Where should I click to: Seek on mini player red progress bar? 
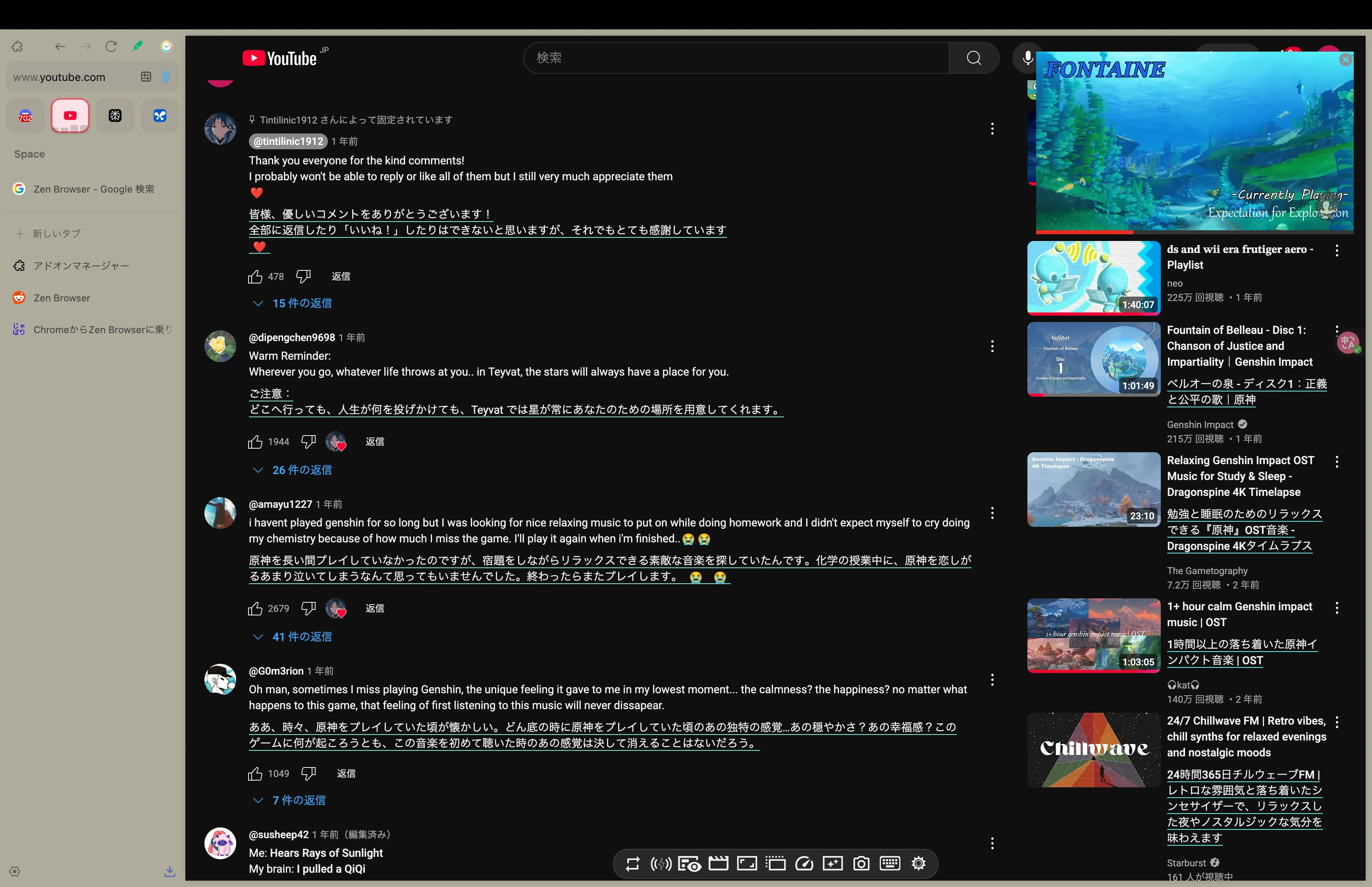1195,232
